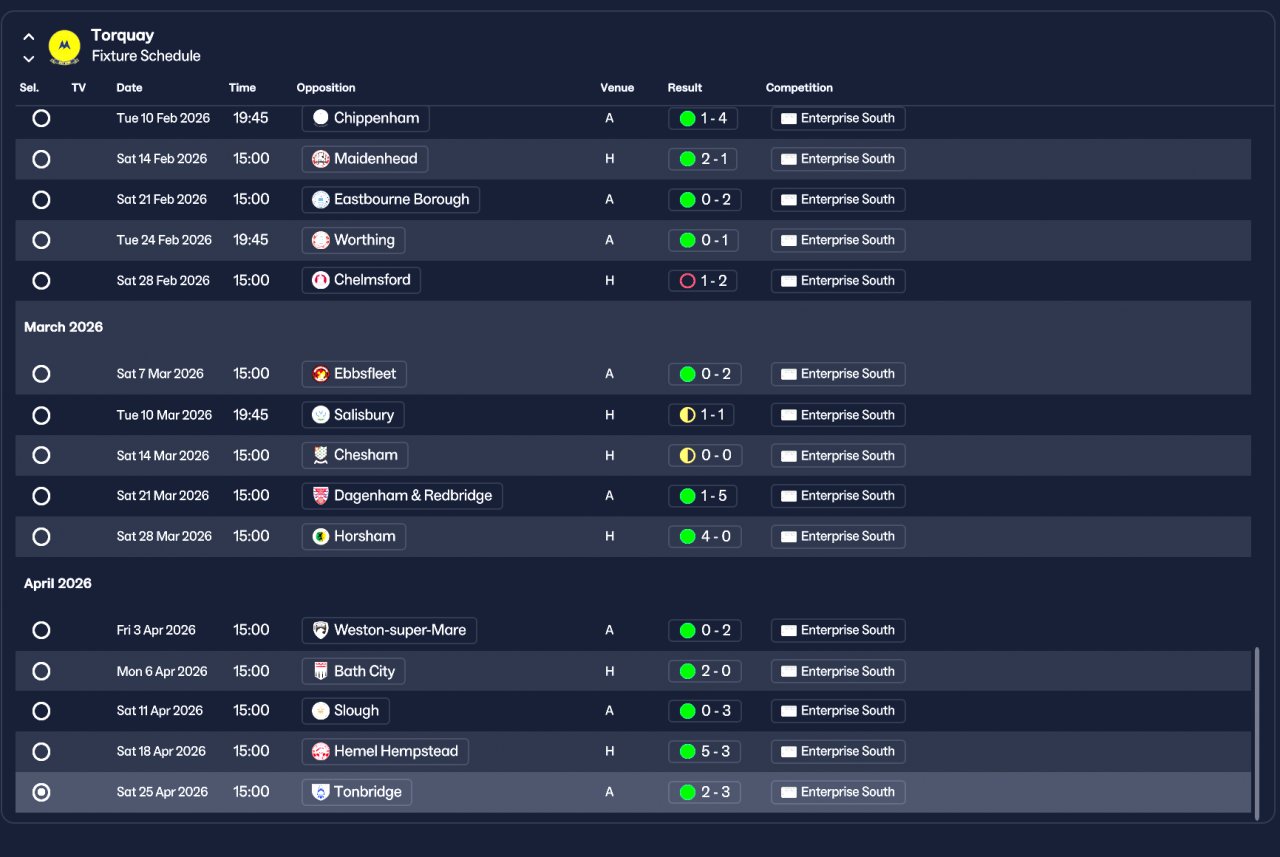Open the Weston-super-Mare opposition link
The width and height of the screenshot is (1280, 857).
389,631
